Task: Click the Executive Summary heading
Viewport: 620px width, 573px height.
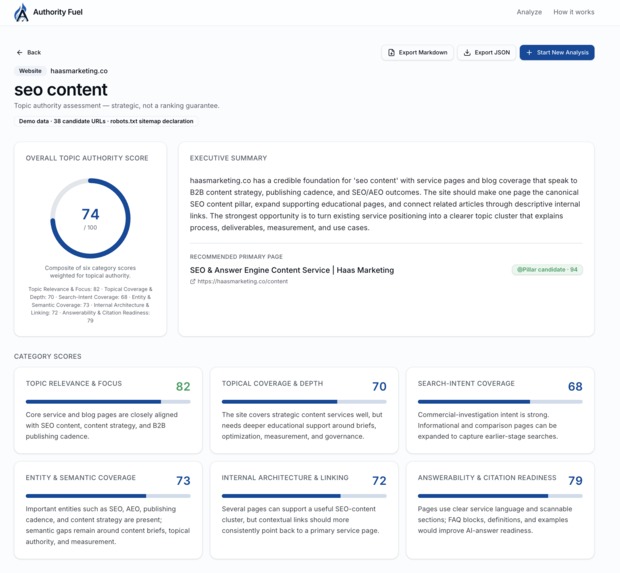Action: pos(228,158)
